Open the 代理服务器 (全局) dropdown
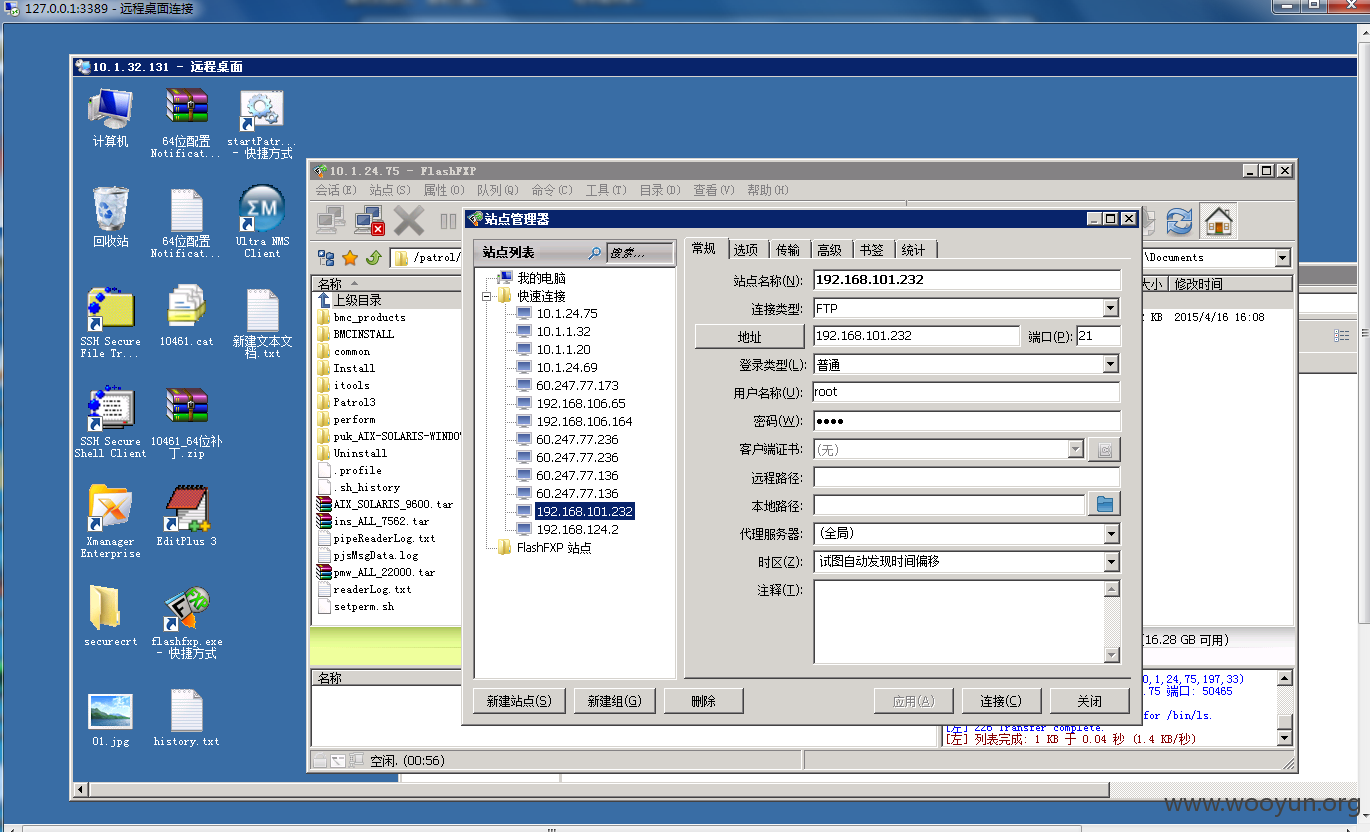Viewport: 1370px width, 832px height. pyautogui.click(x=1110, y=534)
